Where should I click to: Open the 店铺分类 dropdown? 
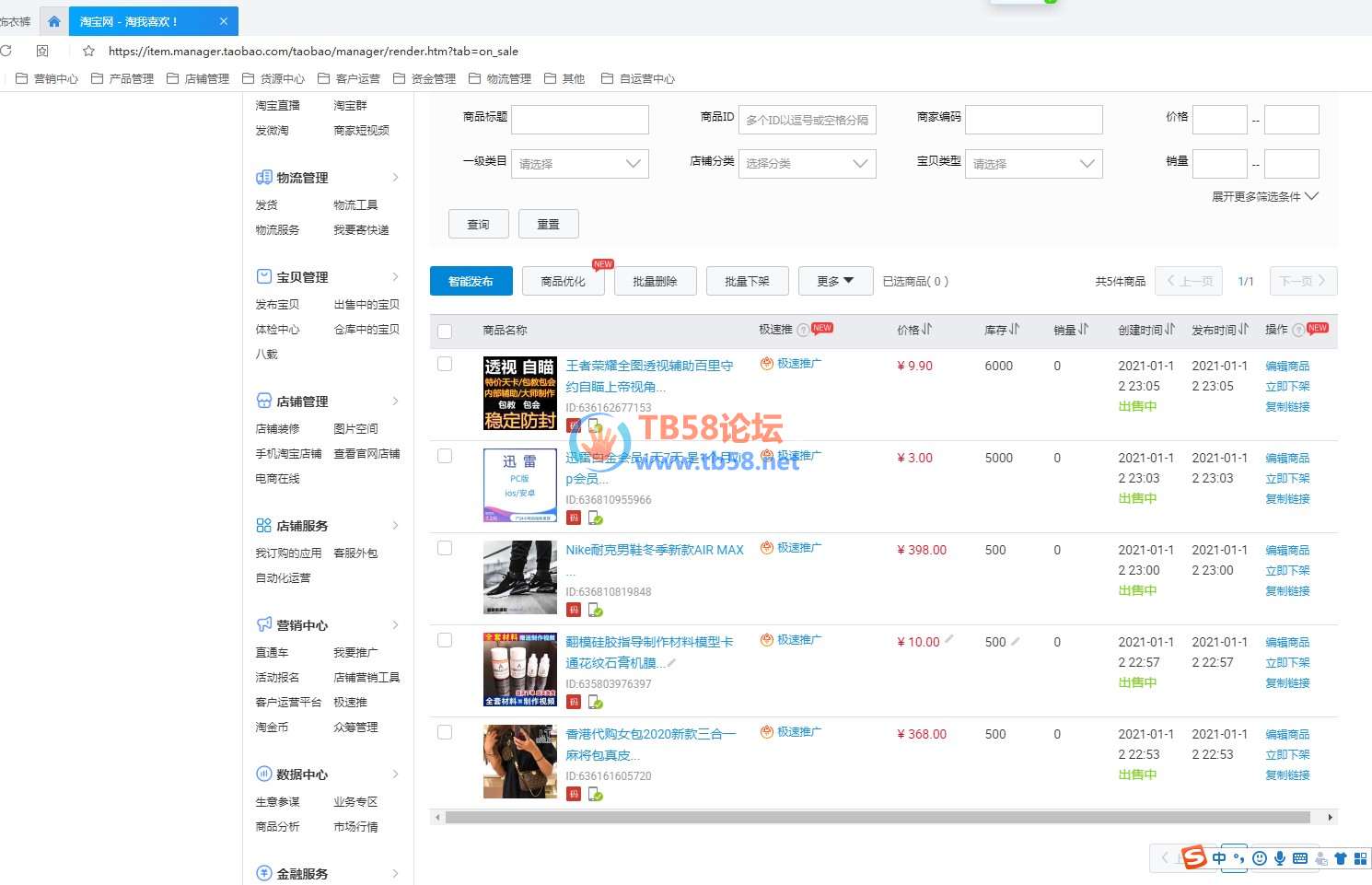pos(808,164)
